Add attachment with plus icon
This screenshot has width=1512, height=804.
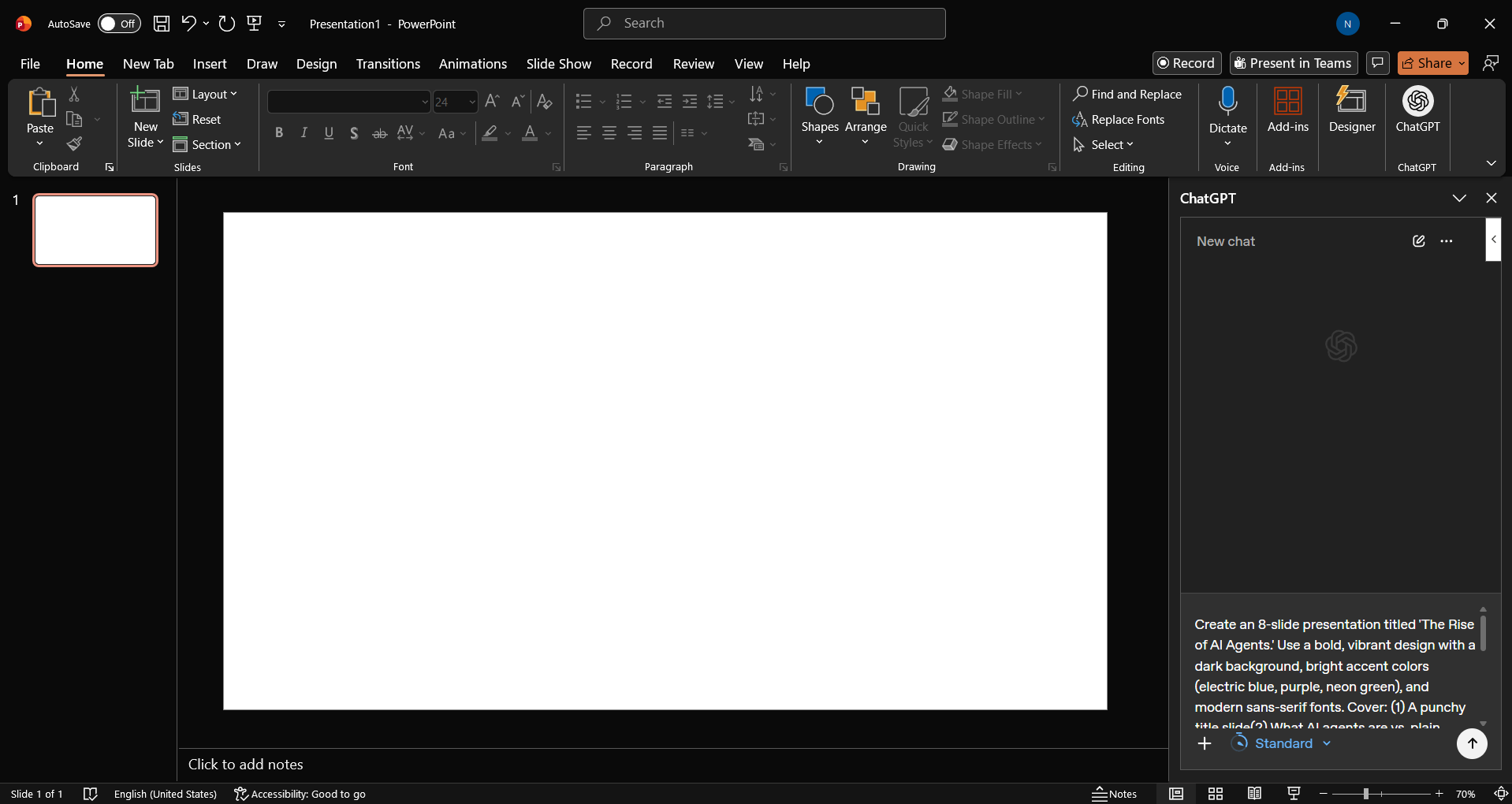pyautogui.click(x=1205, y=743)
